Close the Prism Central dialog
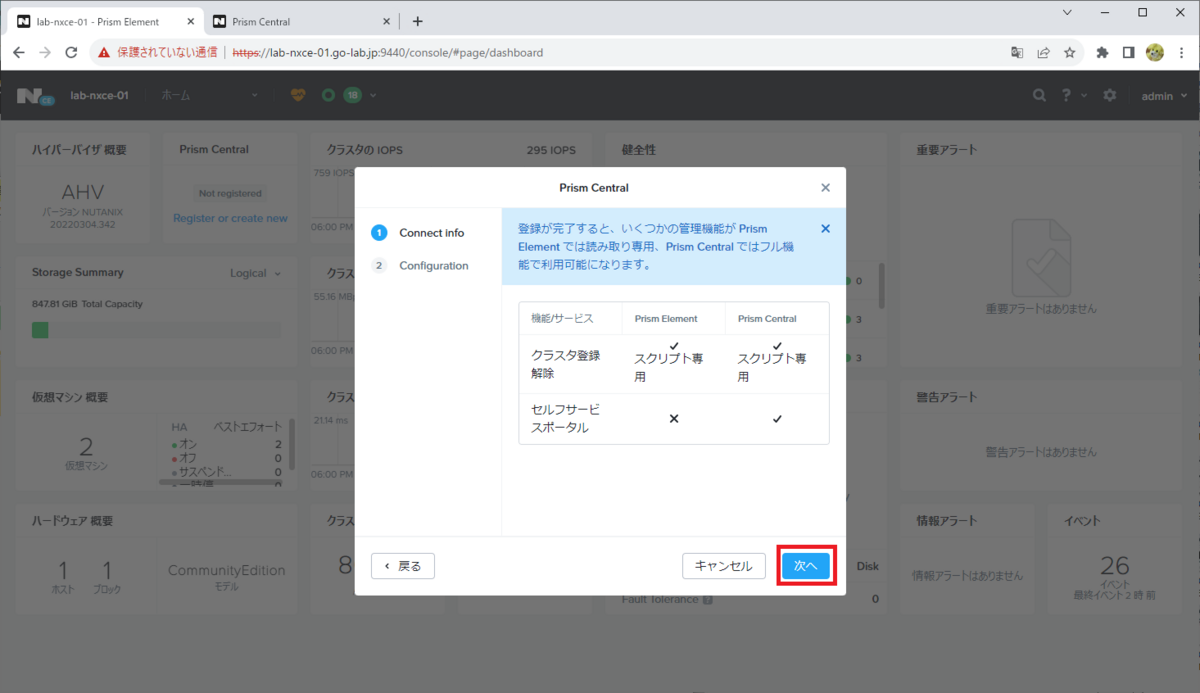Viewport: 1200px width, 693px height. pyautogui.click(x=825, y=187)
